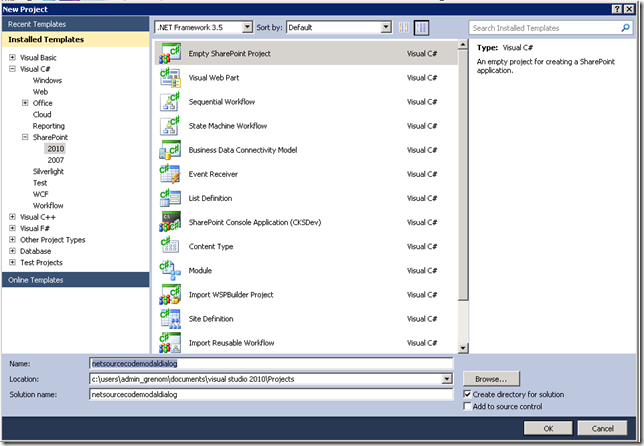Select the Reporting category
Screen dimensions: 644x446
click(48, 126)
